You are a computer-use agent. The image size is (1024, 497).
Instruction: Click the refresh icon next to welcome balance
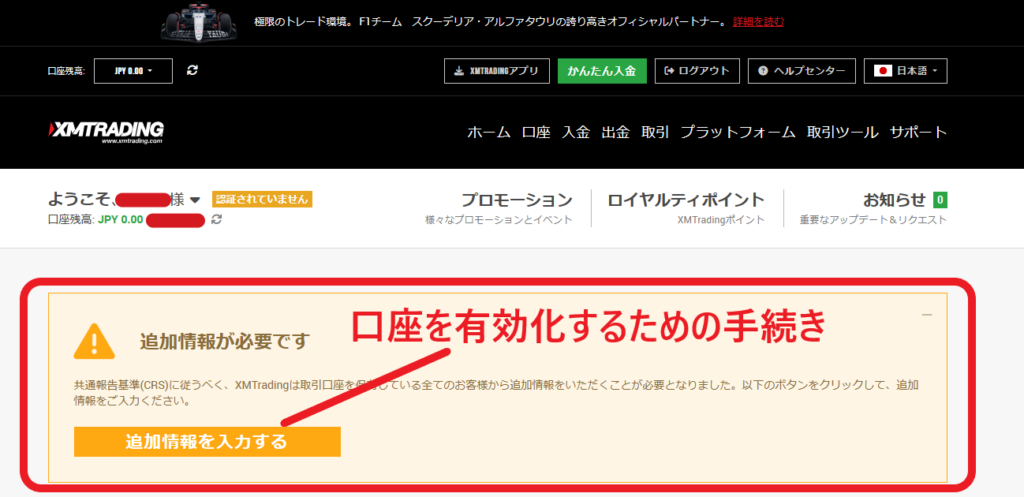pos(216,219)
